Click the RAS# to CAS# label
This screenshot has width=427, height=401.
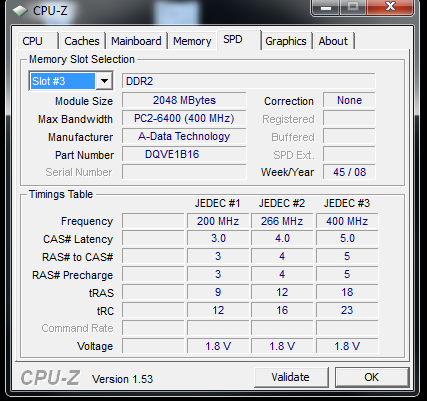point(77,257)
